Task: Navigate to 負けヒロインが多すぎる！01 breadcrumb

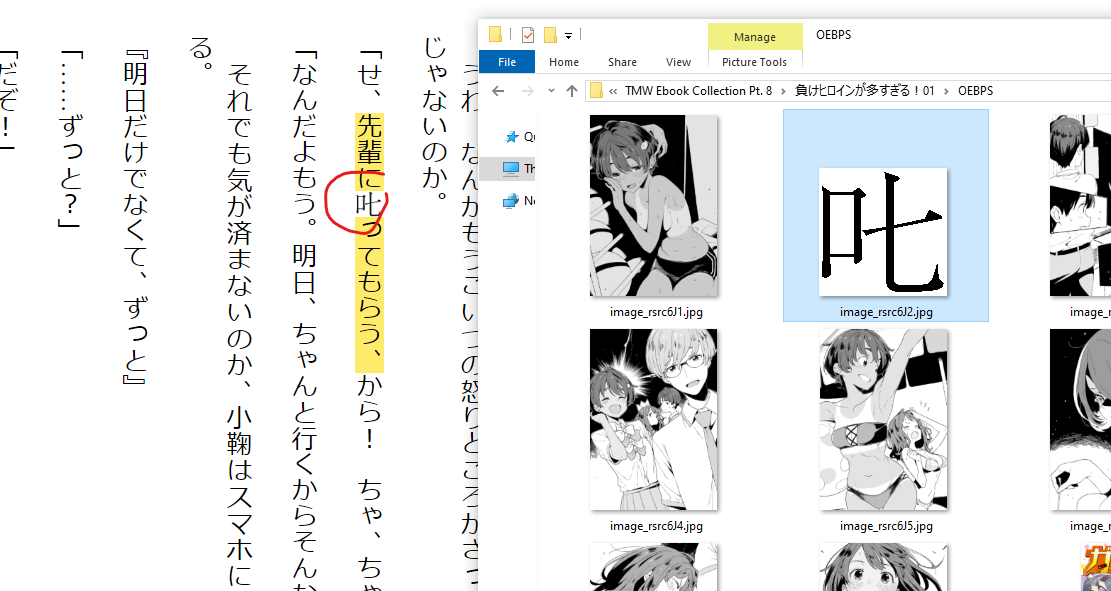Action: [x=865, y=91]
